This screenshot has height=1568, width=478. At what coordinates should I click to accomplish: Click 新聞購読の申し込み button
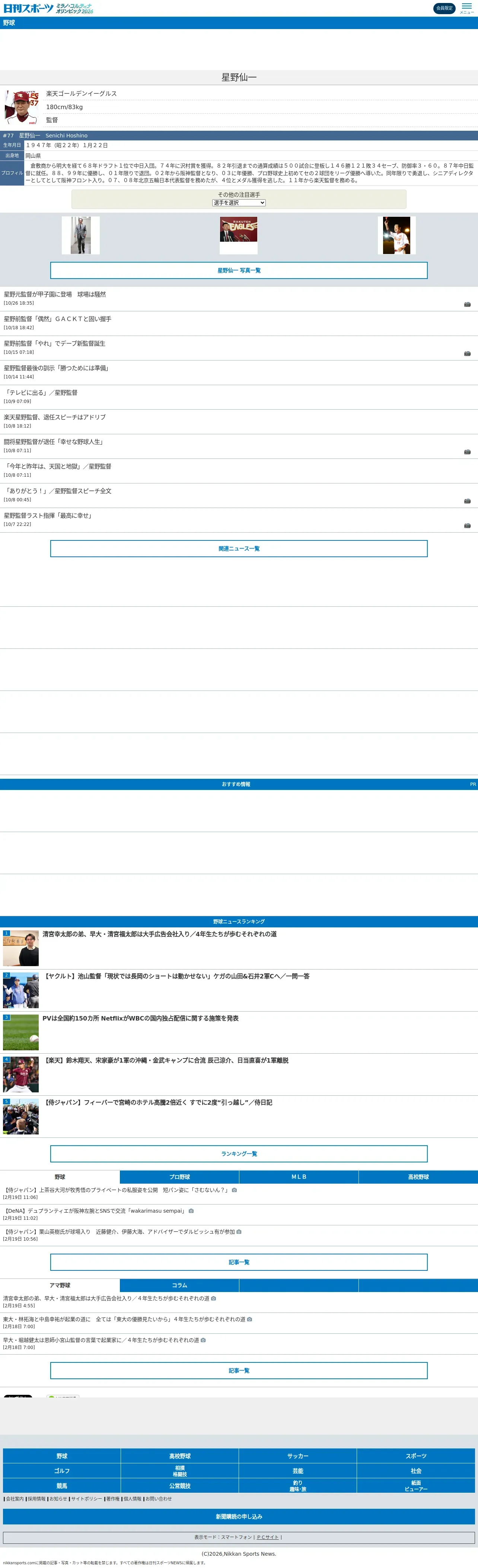pyautogui.click(x=239, y=1516)
